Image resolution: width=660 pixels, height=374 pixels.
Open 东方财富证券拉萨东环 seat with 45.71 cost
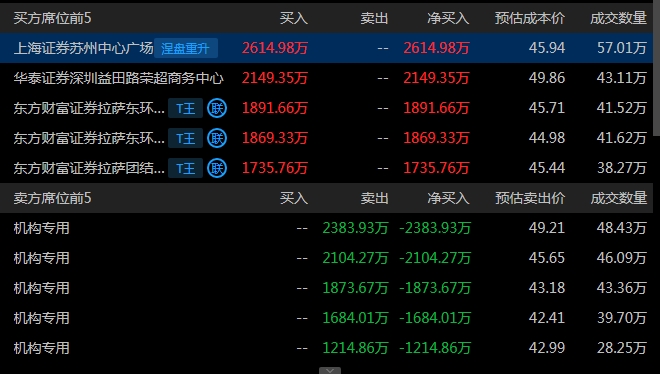coord(89,108)
